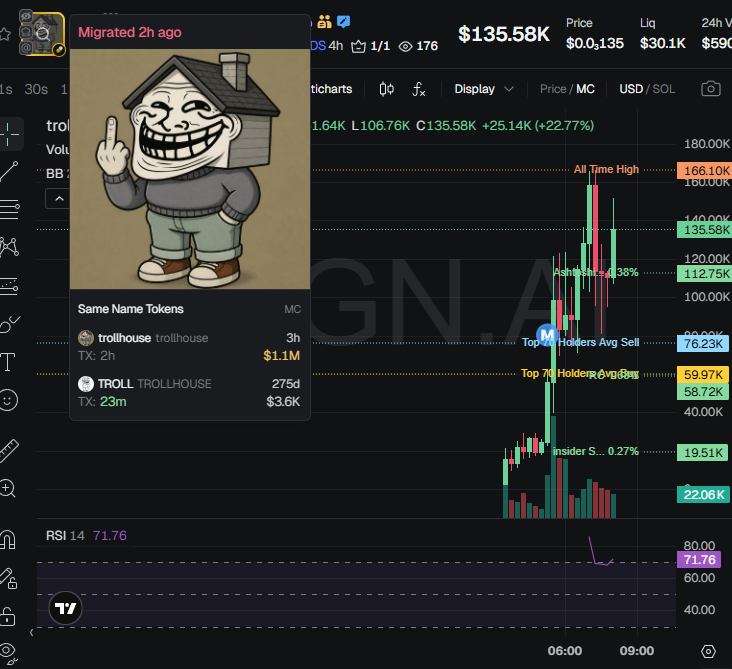Select the horizontal lines tool
The height and width of the screenshot is (669, 732).
point(9,209)
